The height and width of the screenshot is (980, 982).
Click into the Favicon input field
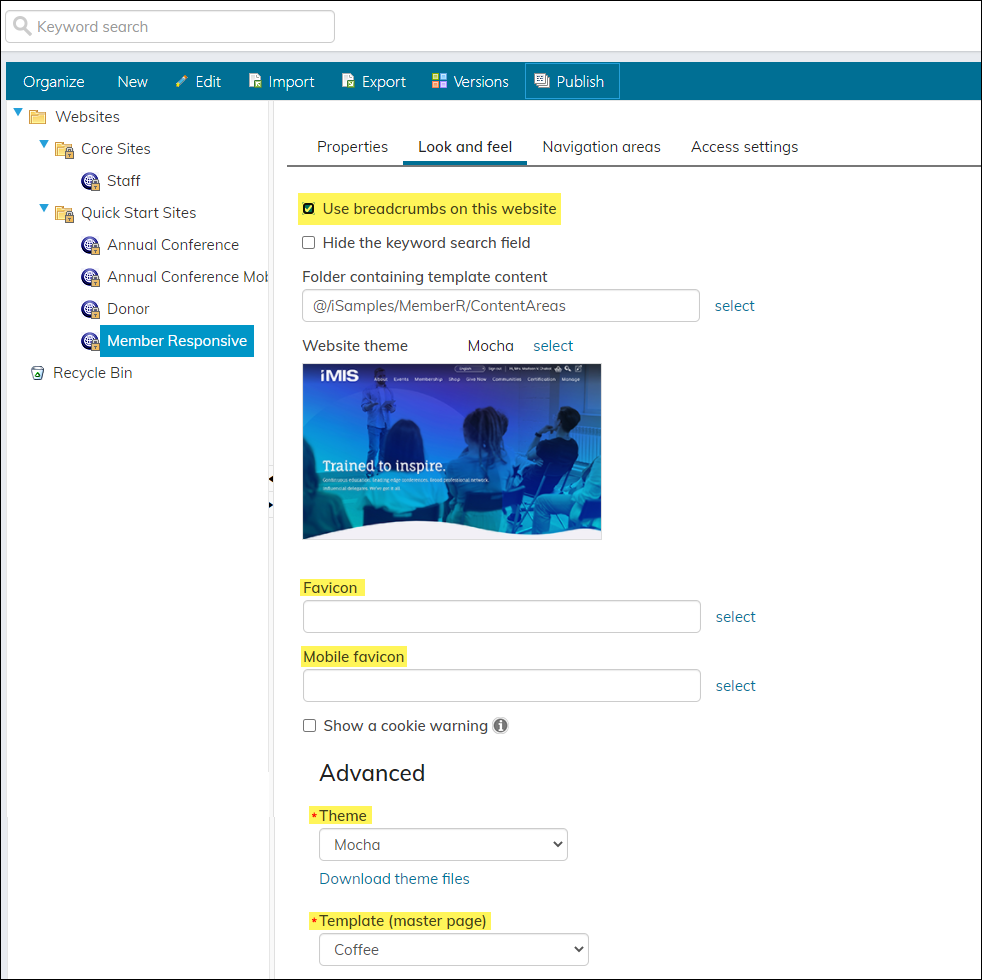click(501, 617)
